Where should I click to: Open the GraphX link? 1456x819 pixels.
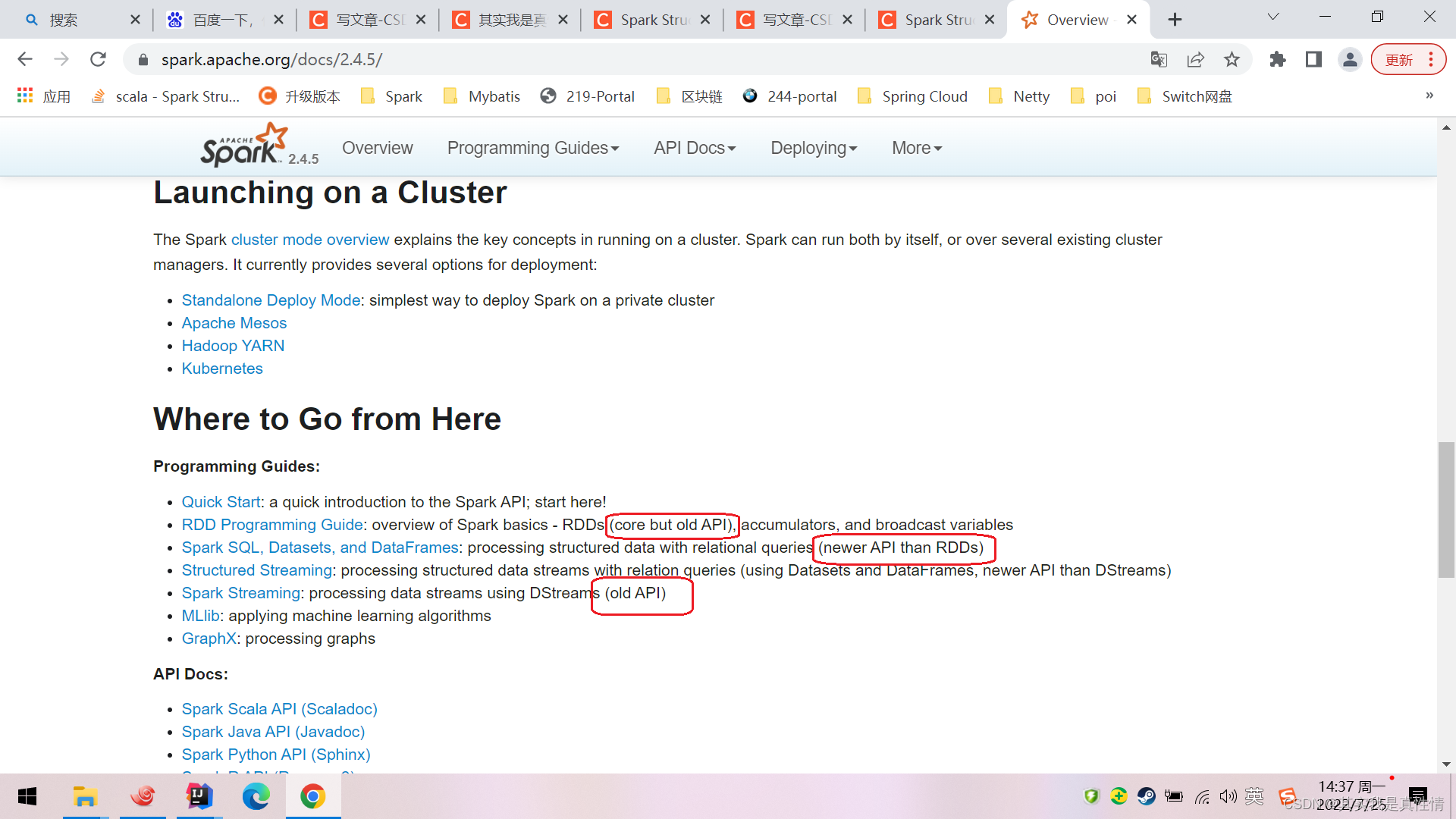(x=209, y=639)
